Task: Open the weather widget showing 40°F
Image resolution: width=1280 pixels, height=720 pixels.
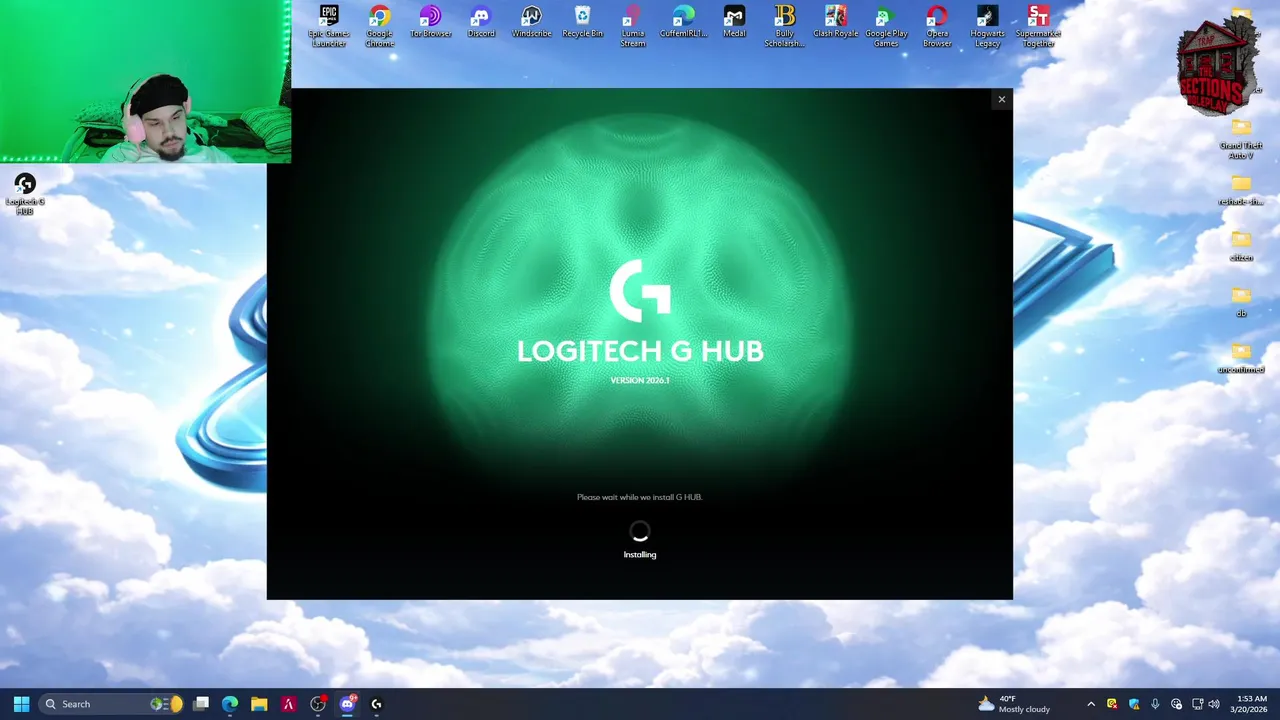Action: coord(1014,704)
